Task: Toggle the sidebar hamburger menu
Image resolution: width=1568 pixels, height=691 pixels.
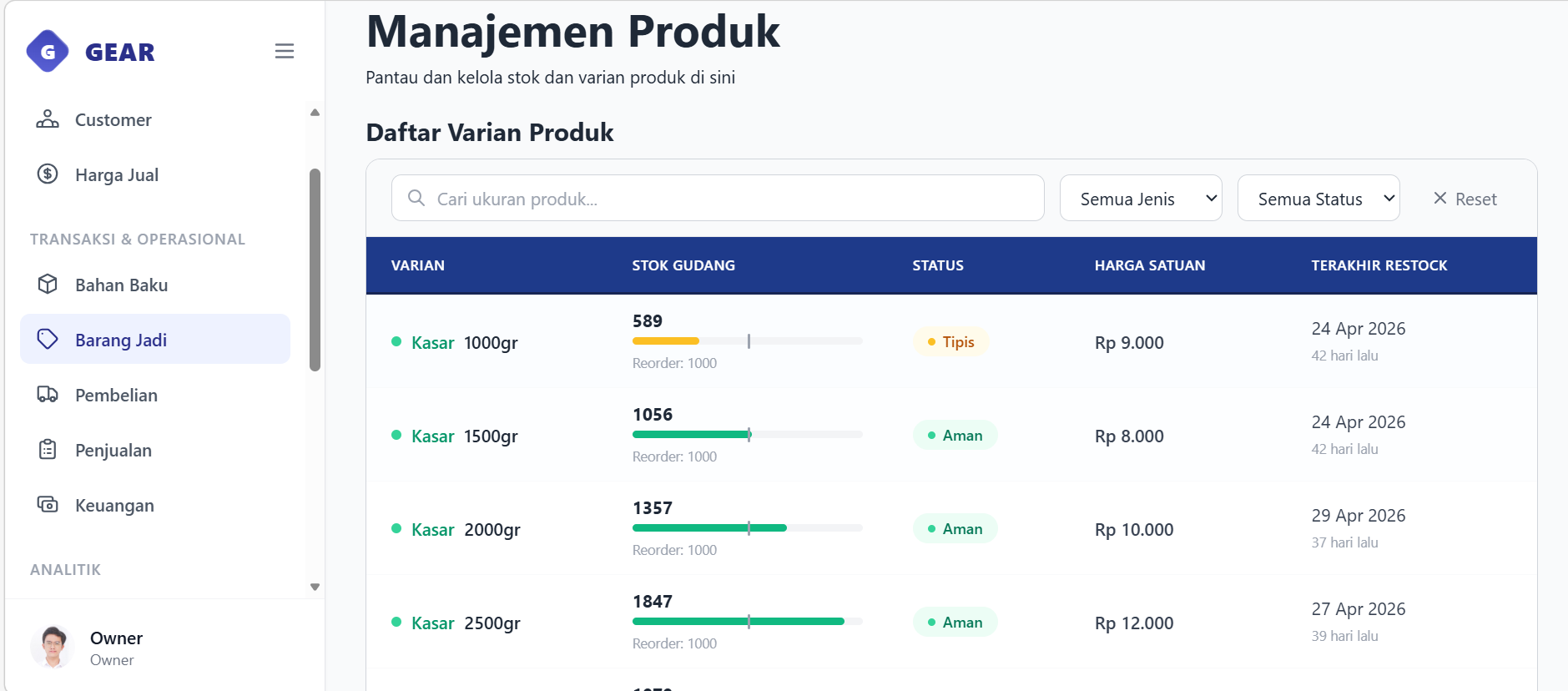Action: (x=285, y=51)
